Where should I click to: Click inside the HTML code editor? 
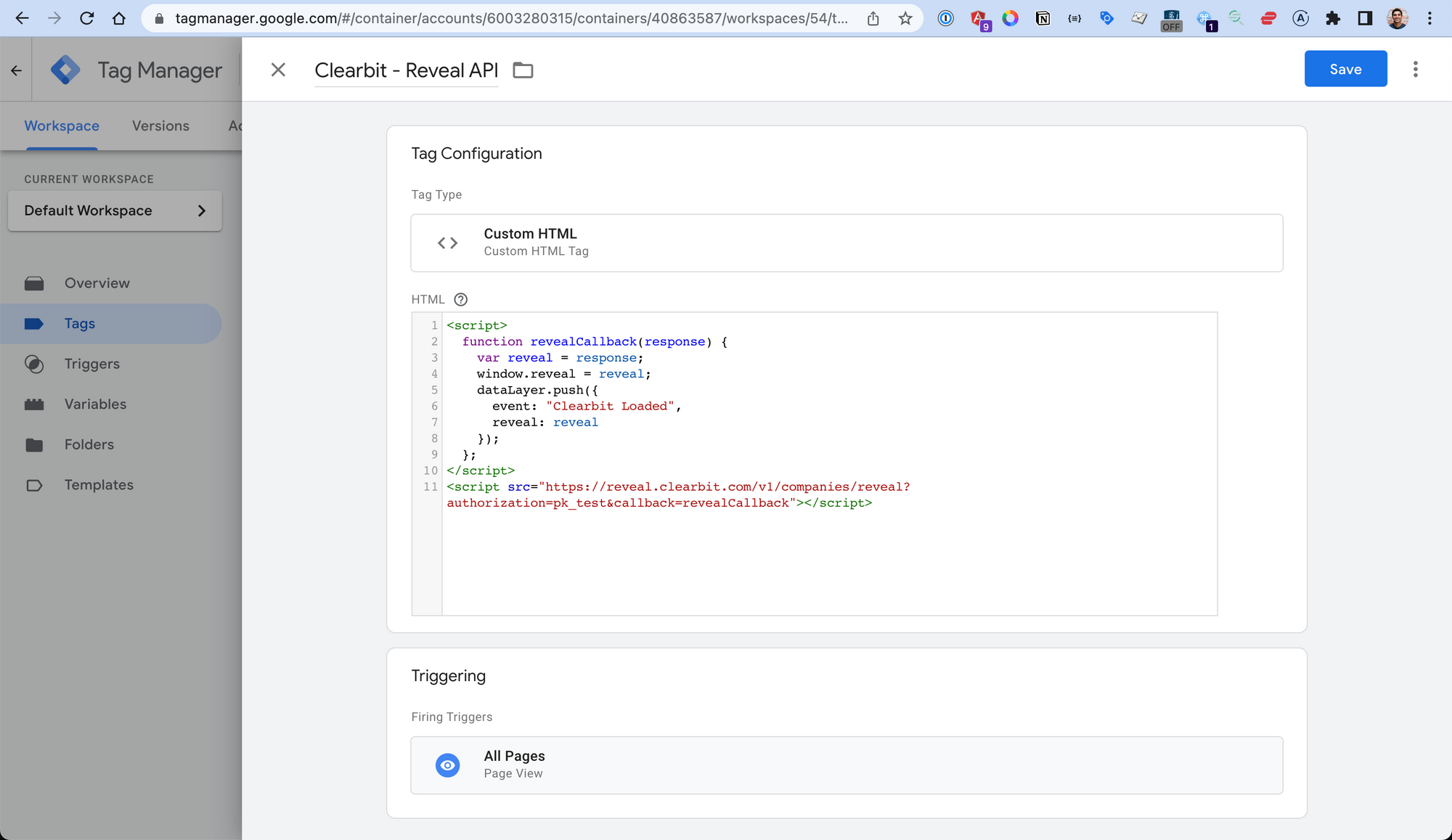pos(829,464)
